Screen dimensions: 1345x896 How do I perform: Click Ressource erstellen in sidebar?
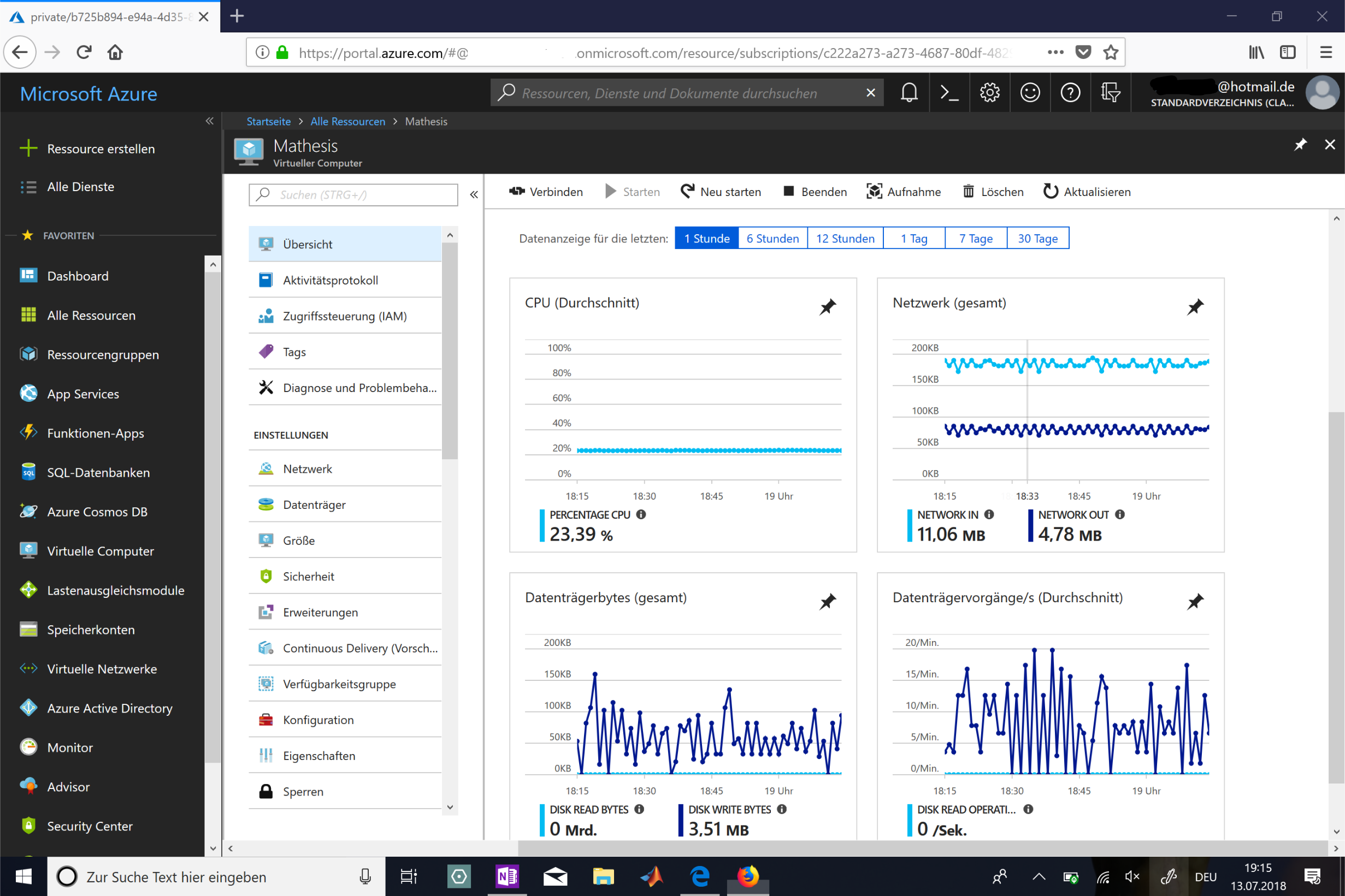coord(101,149)
